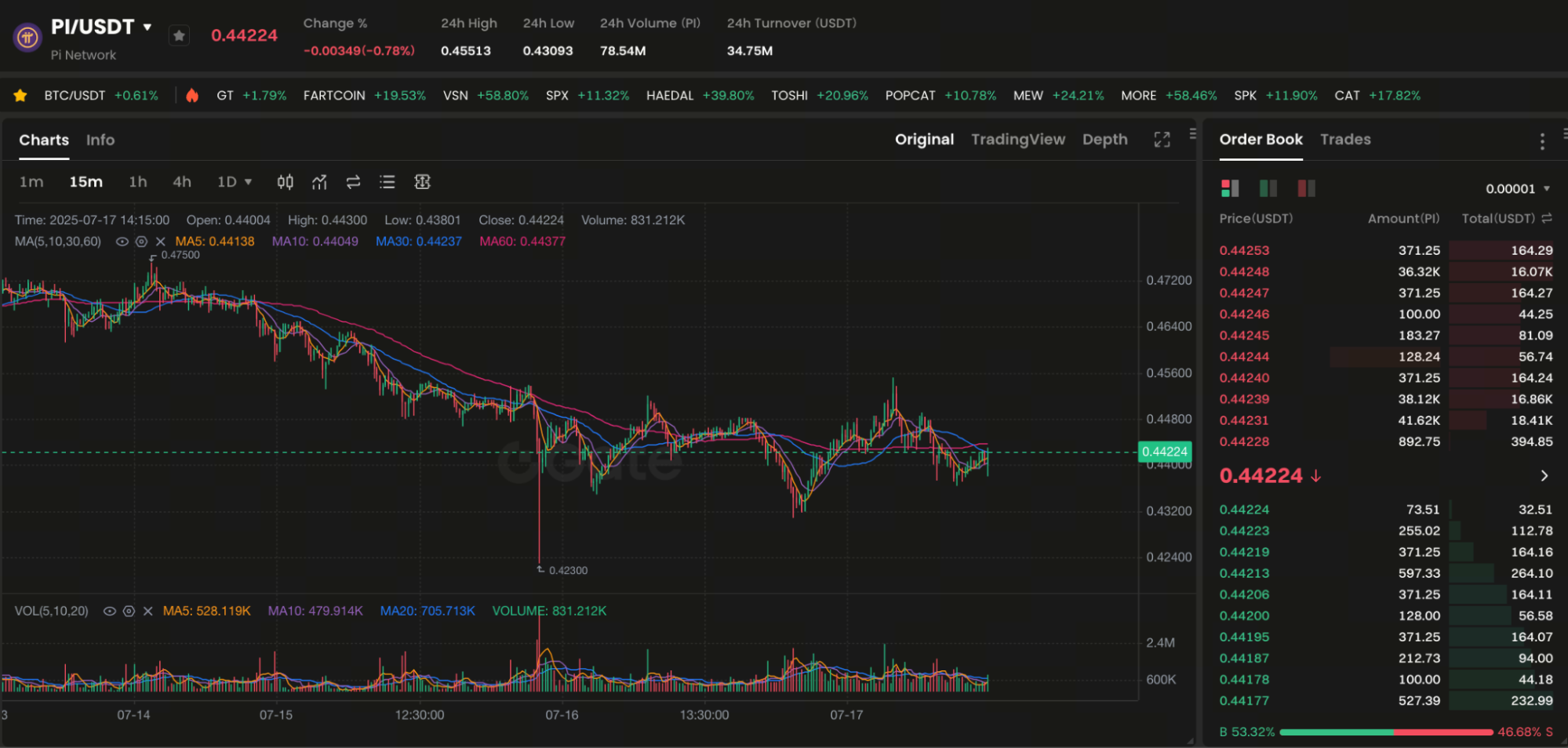Open the VSN ticker link
Image resolution: width=1568 pixels, height=748 pixels.
tap(486, 96)
